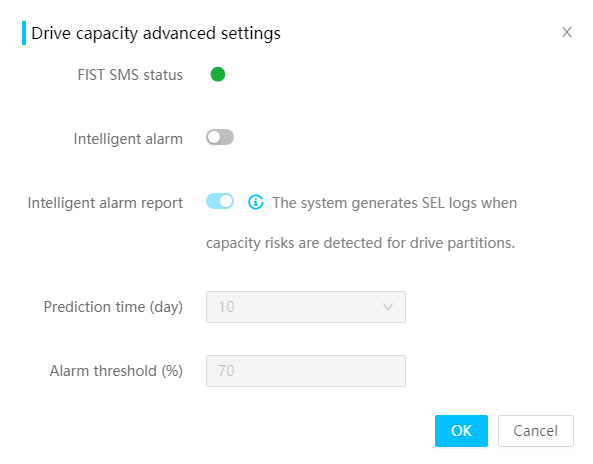Screen dimensions: 593x464
Task: Confirm settings with the OK button
Action: tap(461, 431)
